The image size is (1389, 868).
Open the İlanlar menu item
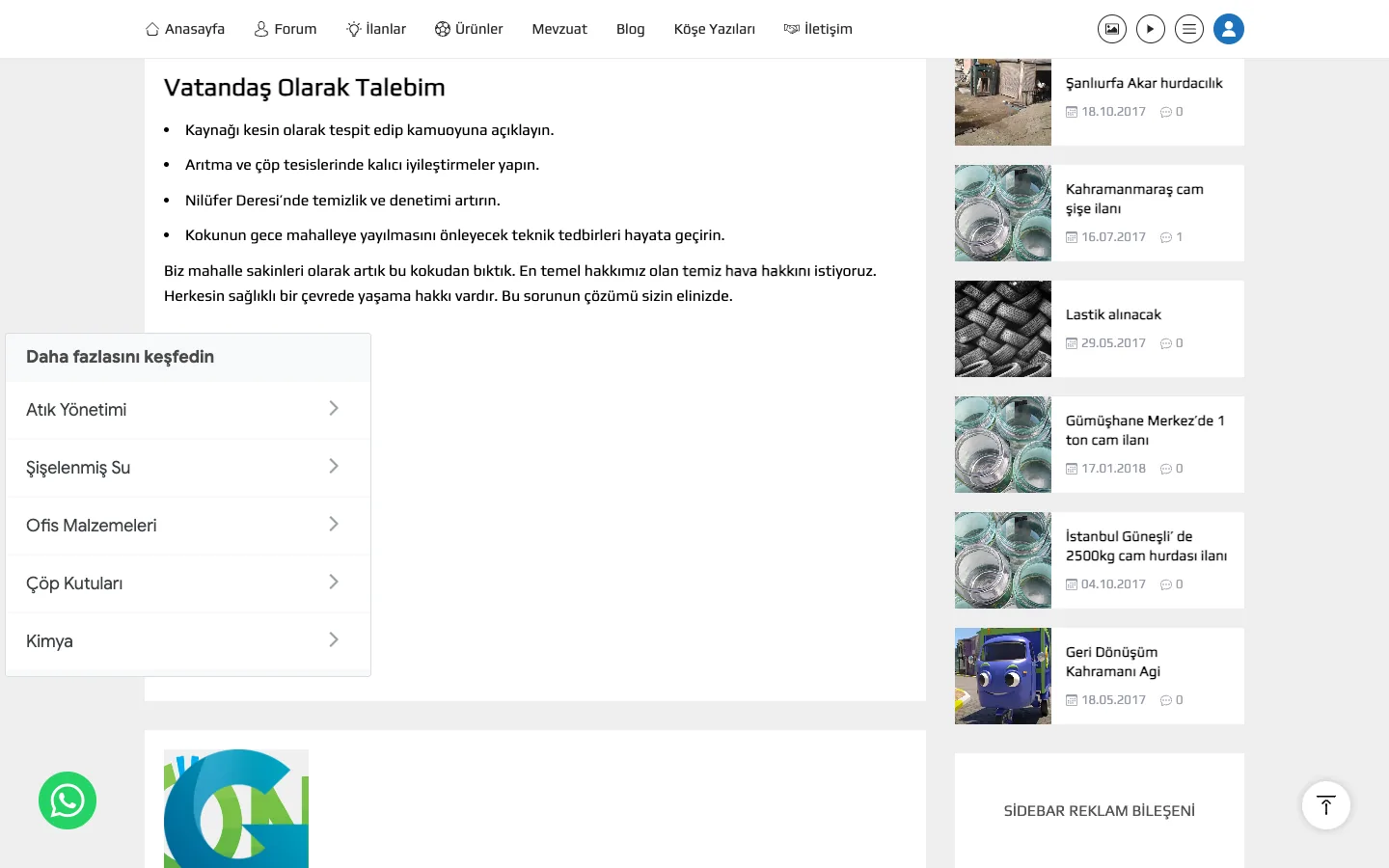pyautogui.click(x=376, y=29)
